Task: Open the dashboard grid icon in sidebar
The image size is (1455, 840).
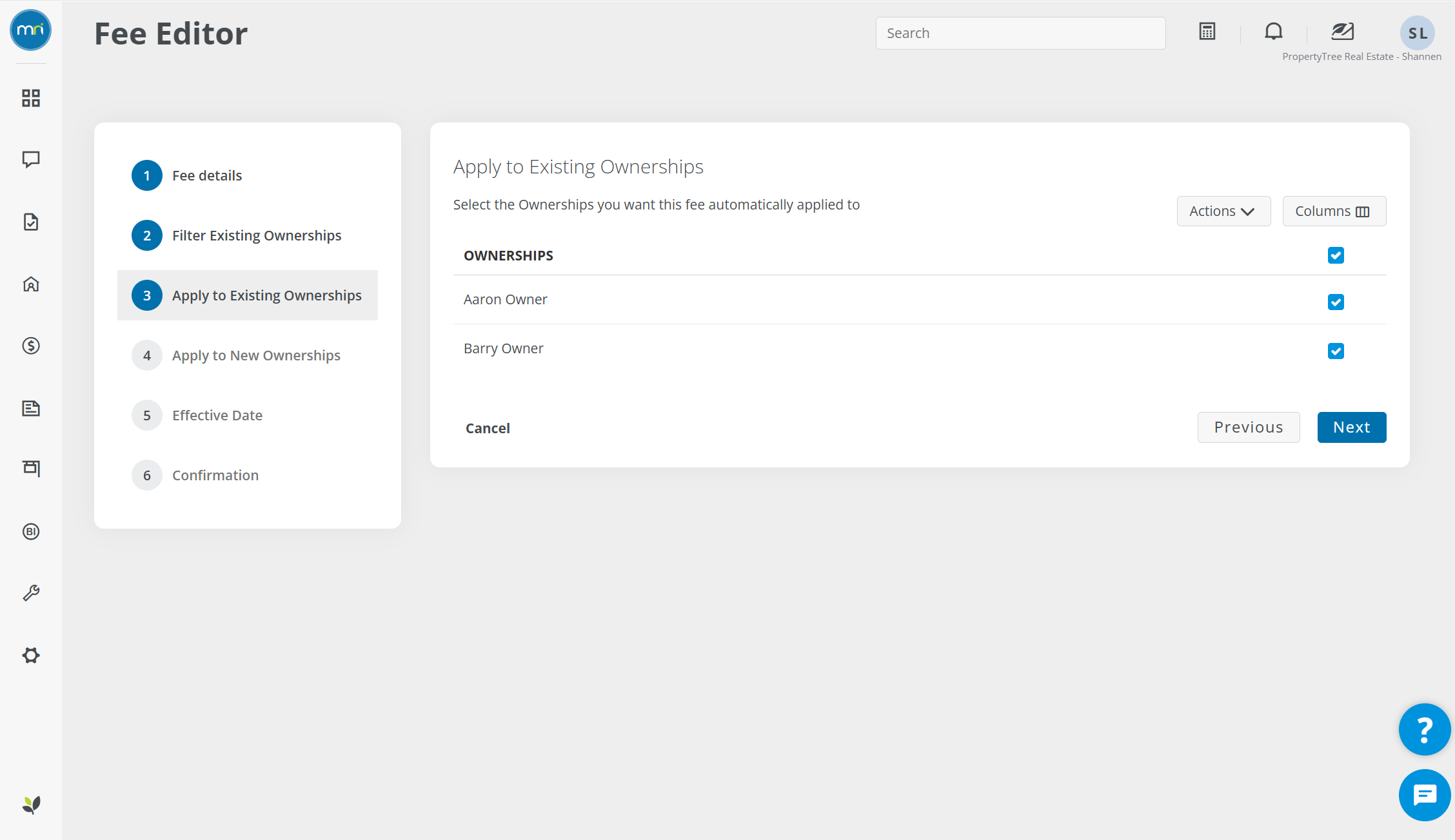Action: coord(31,98)
